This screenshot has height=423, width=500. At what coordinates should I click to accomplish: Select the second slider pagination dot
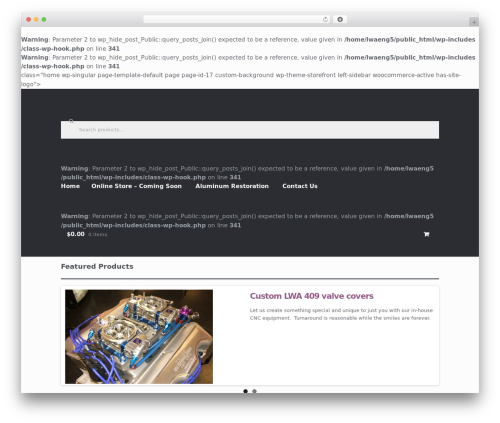click(254, 391)
